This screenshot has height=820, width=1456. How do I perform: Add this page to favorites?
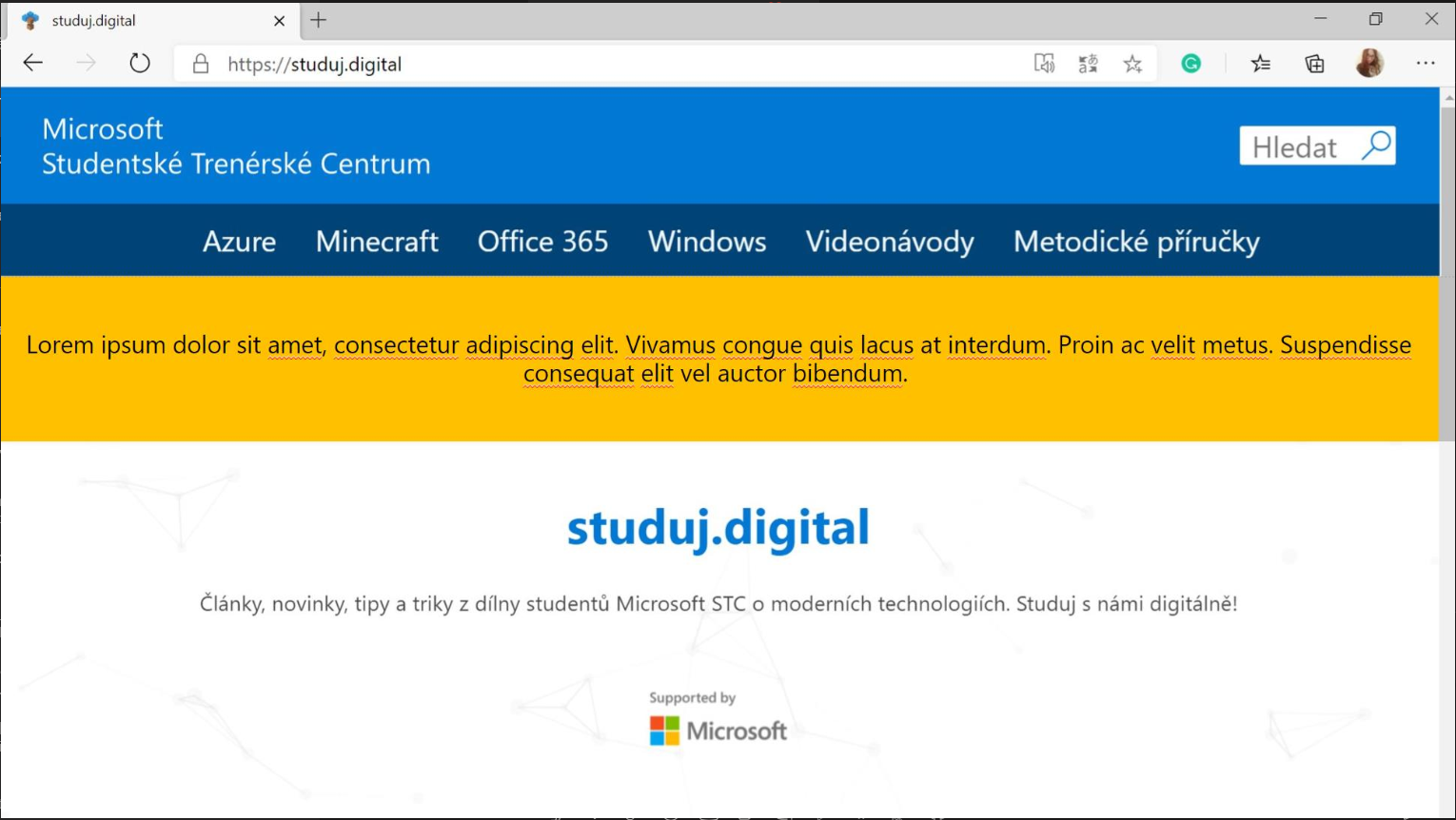1132,64
